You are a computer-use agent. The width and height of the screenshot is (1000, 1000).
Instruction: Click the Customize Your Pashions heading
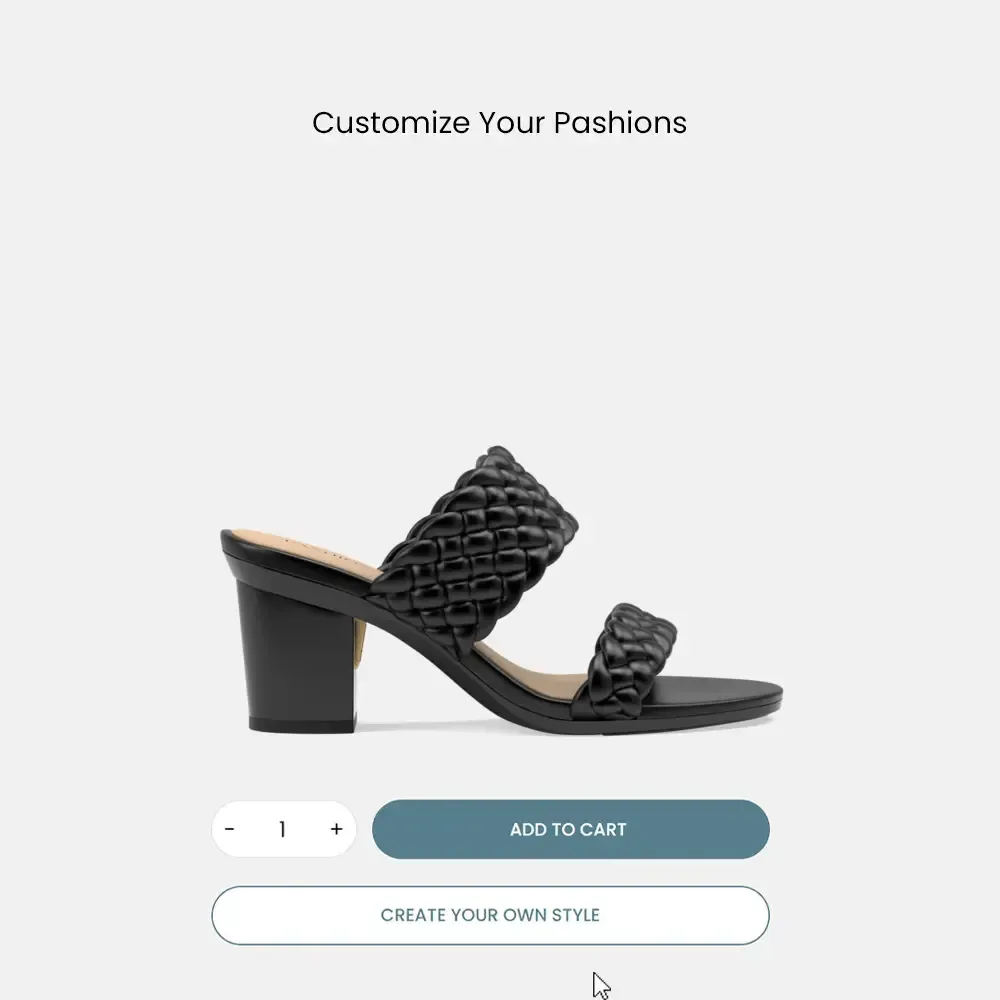[499, 123]
